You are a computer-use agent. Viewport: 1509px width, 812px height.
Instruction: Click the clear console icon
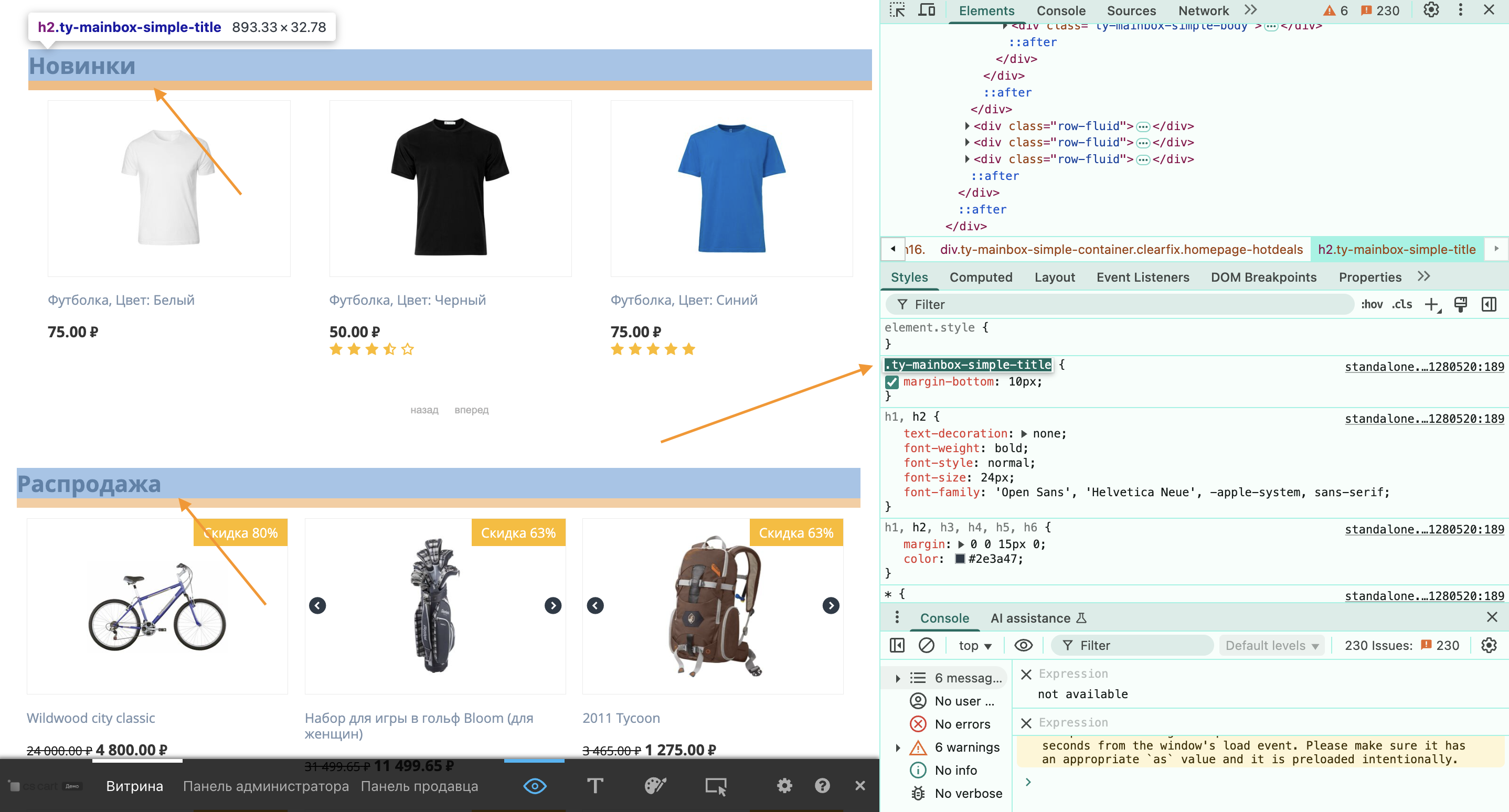coord(926,645)
